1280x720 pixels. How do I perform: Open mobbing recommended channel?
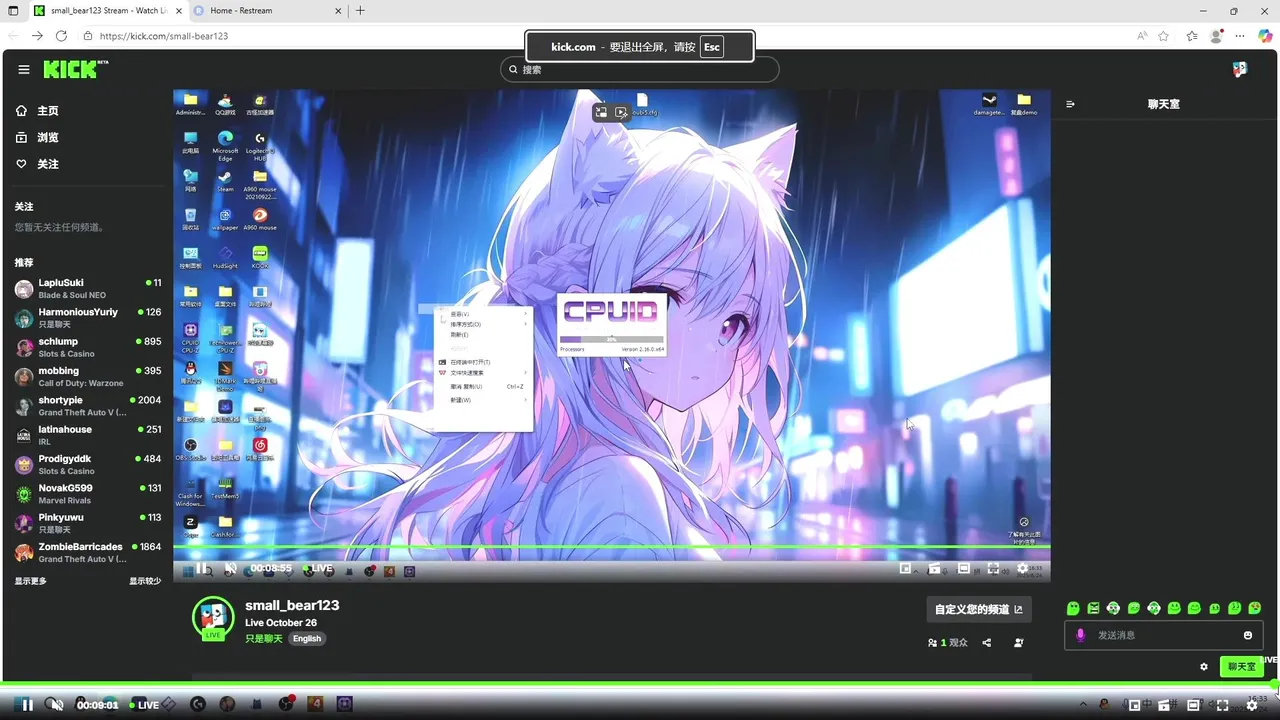point(88,377)
